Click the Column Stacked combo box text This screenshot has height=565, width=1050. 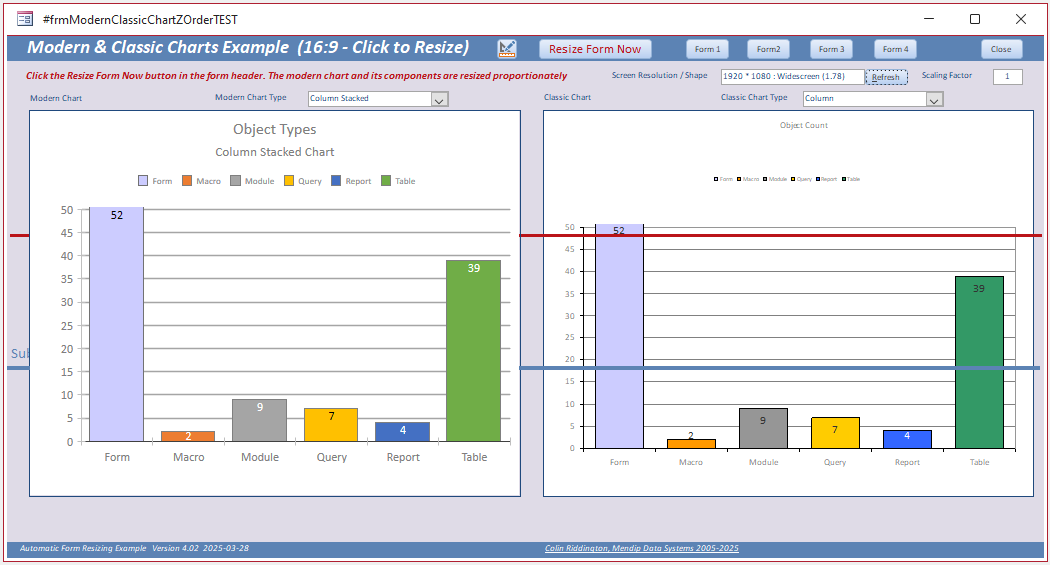coord(370,98)
